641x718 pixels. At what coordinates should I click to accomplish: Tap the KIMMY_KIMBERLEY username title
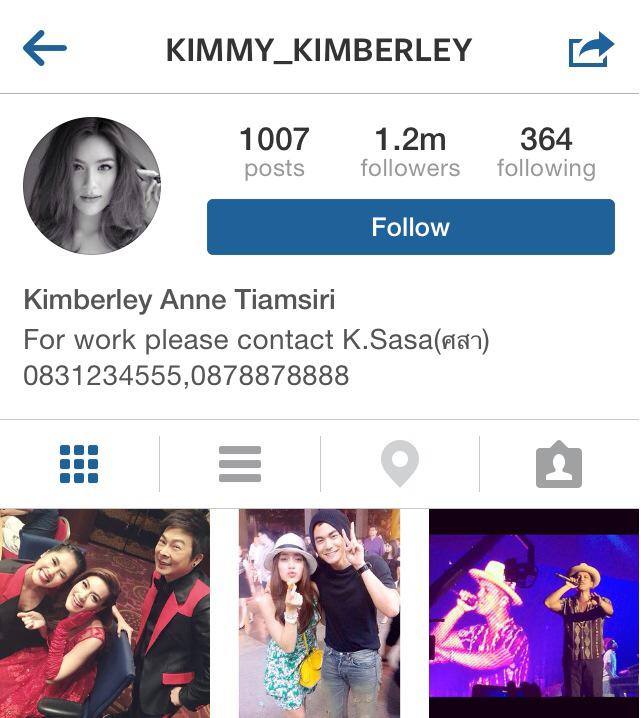319,50
